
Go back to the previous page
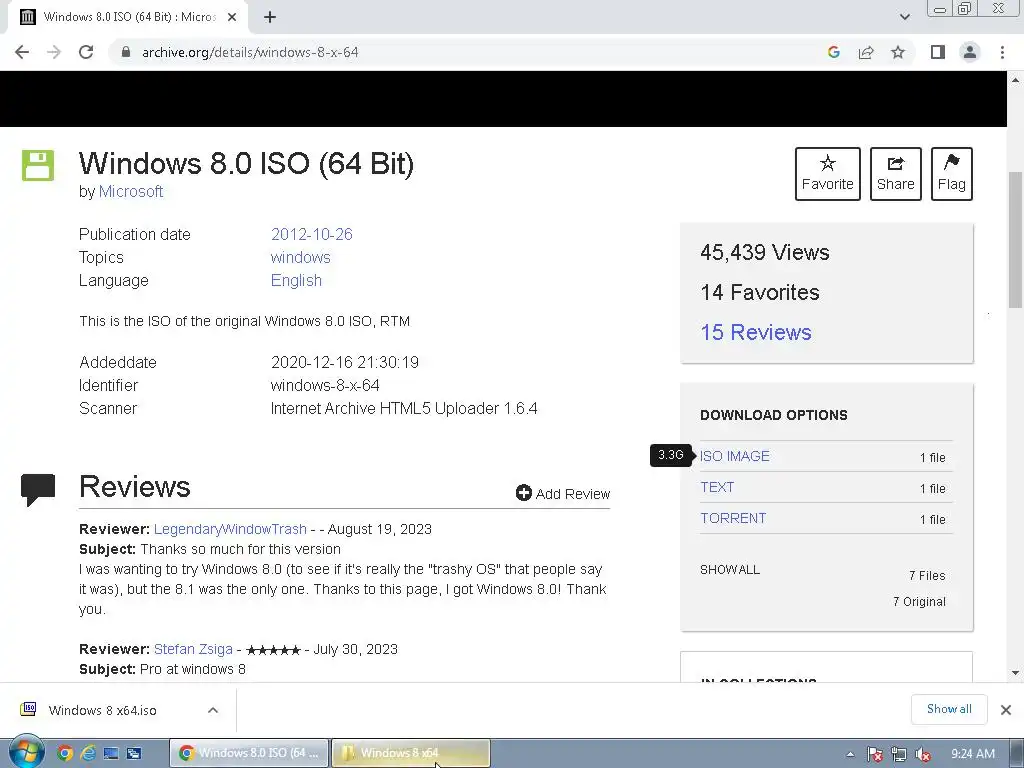(22, 52)
